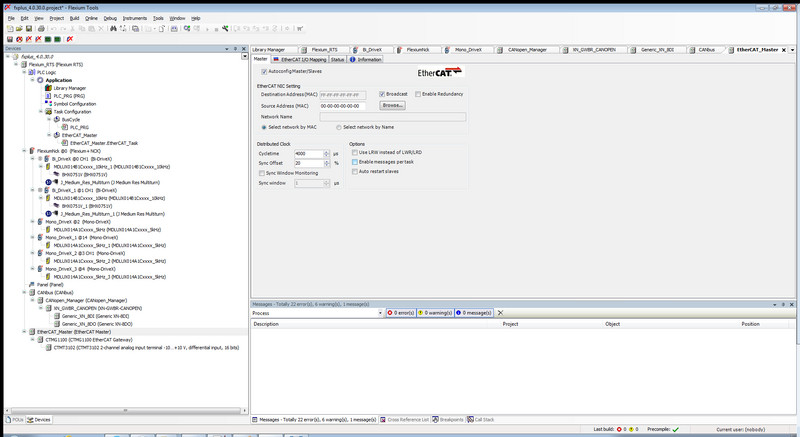Choose Select network by Name radio button
The image size is (800, 437).
coord(337,127)
